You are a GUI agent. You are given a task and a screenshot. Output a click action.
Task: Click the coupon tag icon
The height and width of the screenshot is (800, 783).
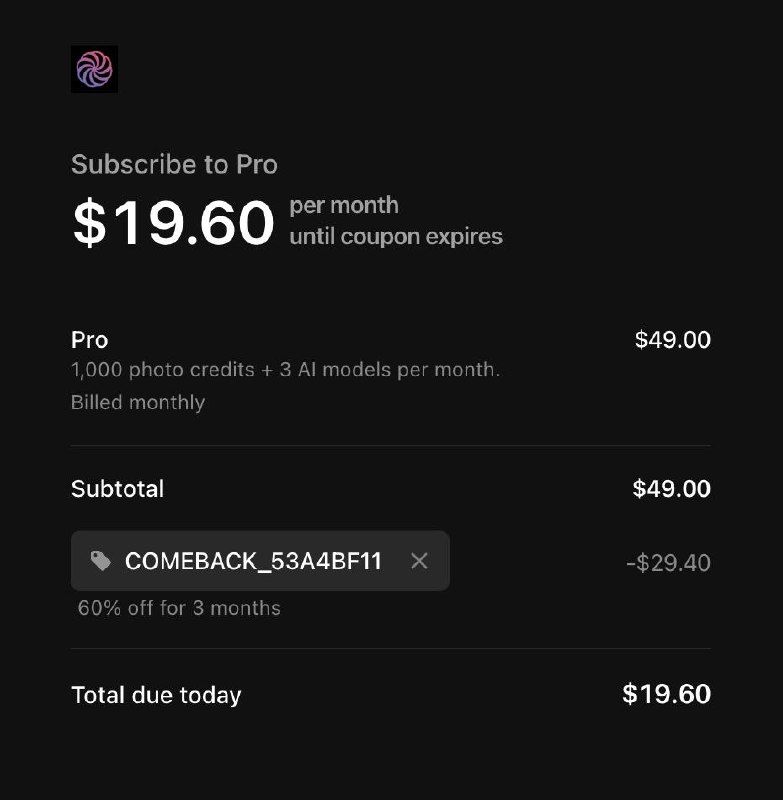[101, 561]
